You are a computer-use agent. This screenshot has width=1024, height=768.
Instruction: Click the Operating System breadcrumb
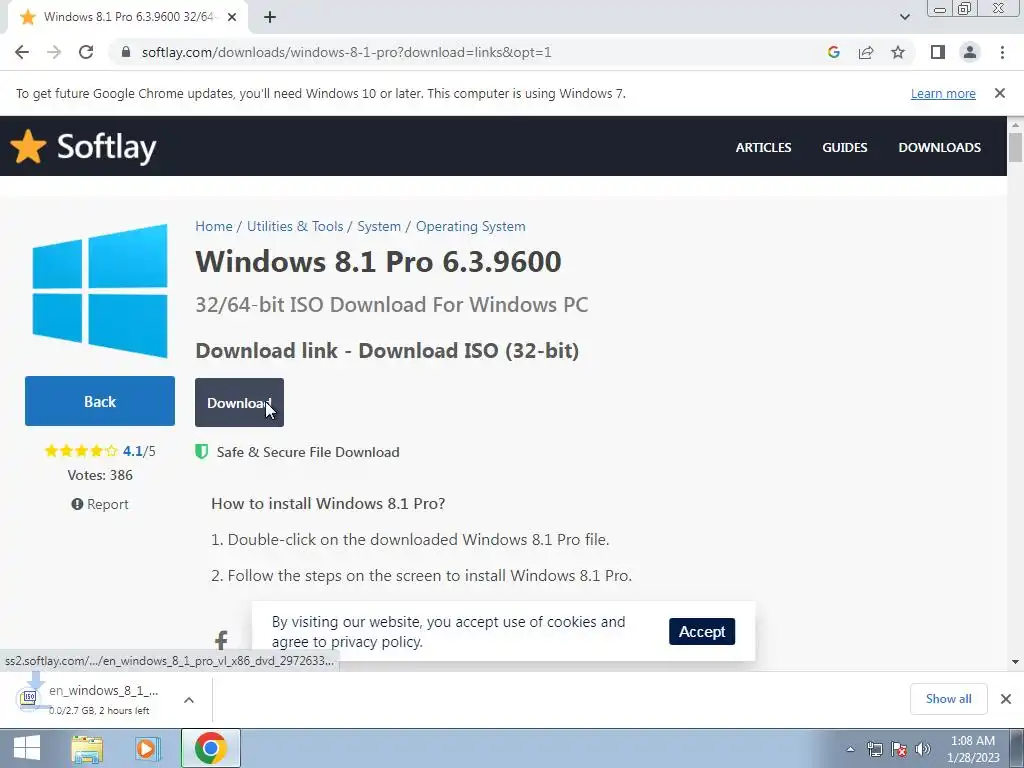click(x=470, y=226)
